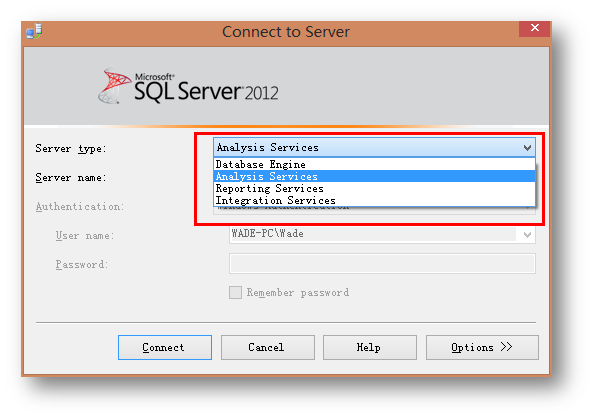
Task: Click the User name field WADE-PC\Wade
Action: (374, 235)
